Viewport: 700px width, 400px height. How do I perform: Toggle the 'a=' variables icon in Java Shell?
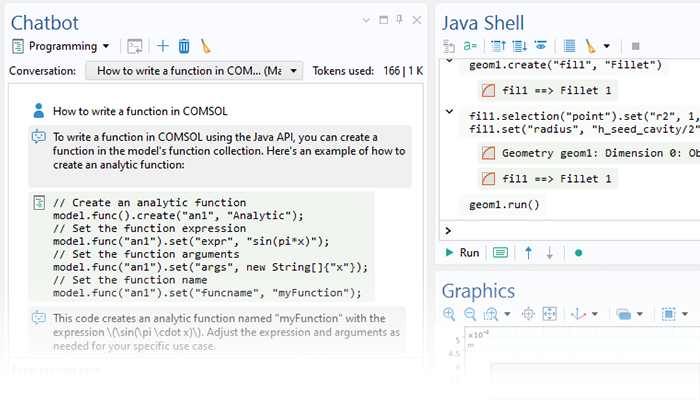coord(470,46)
